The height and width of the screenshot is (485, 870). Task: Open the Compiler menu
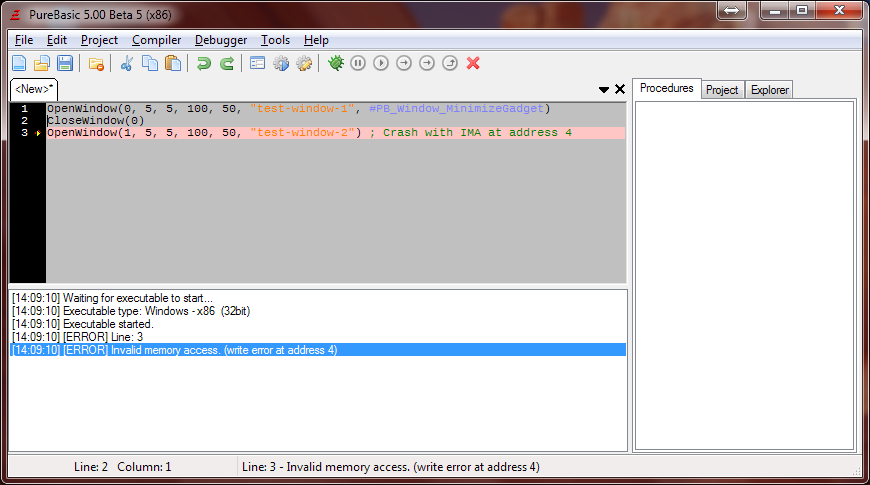click(x=156, y=40)
